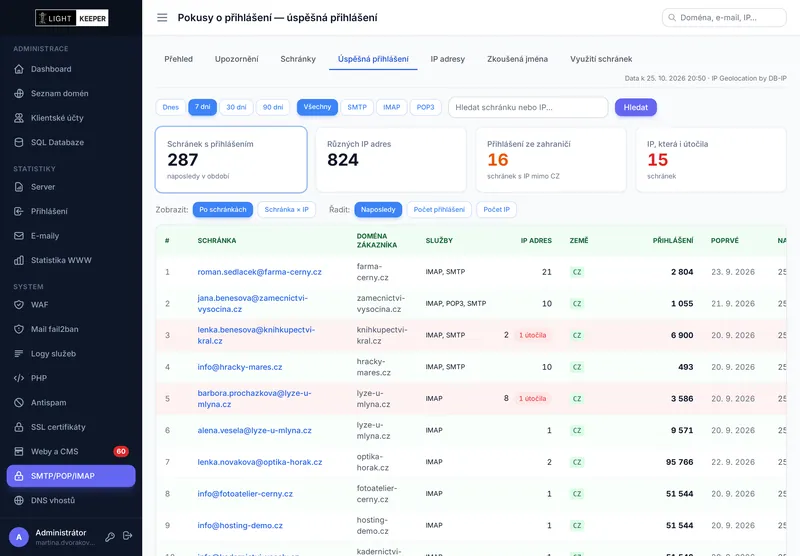This screenshot has height=556, width=800.
Task: Click the key icon next to Administrátor
Action: [110, 536]
